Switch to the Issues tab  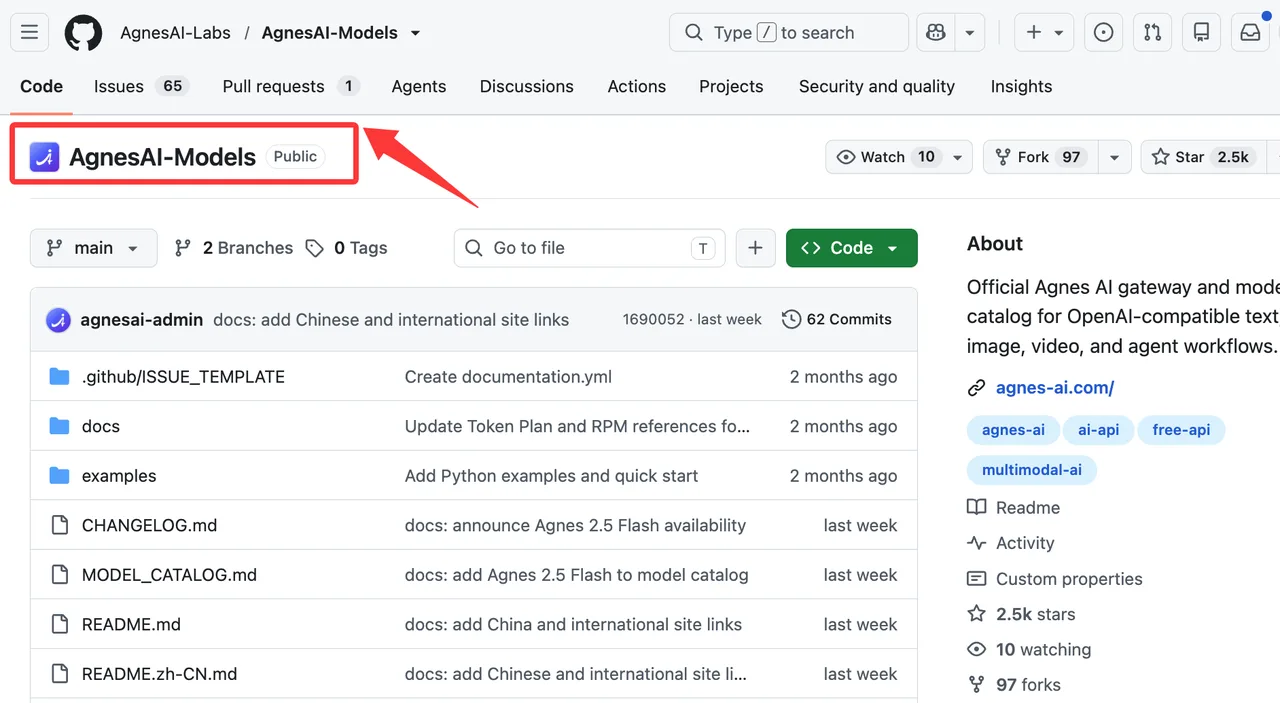point(141,87)
